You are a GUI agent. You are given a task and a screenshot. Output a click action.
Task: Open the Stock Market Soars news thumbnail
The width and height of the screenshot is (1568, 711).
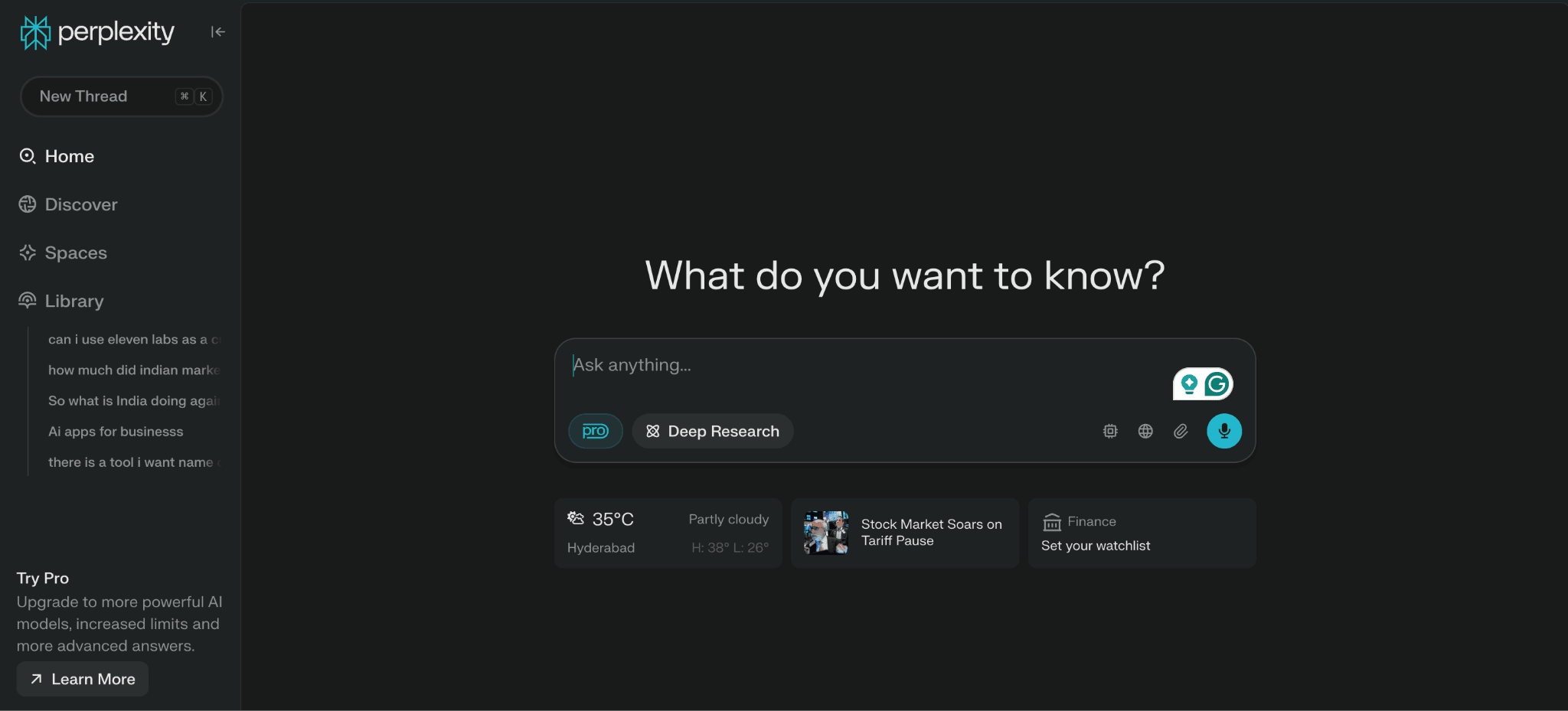pos(825,533)
